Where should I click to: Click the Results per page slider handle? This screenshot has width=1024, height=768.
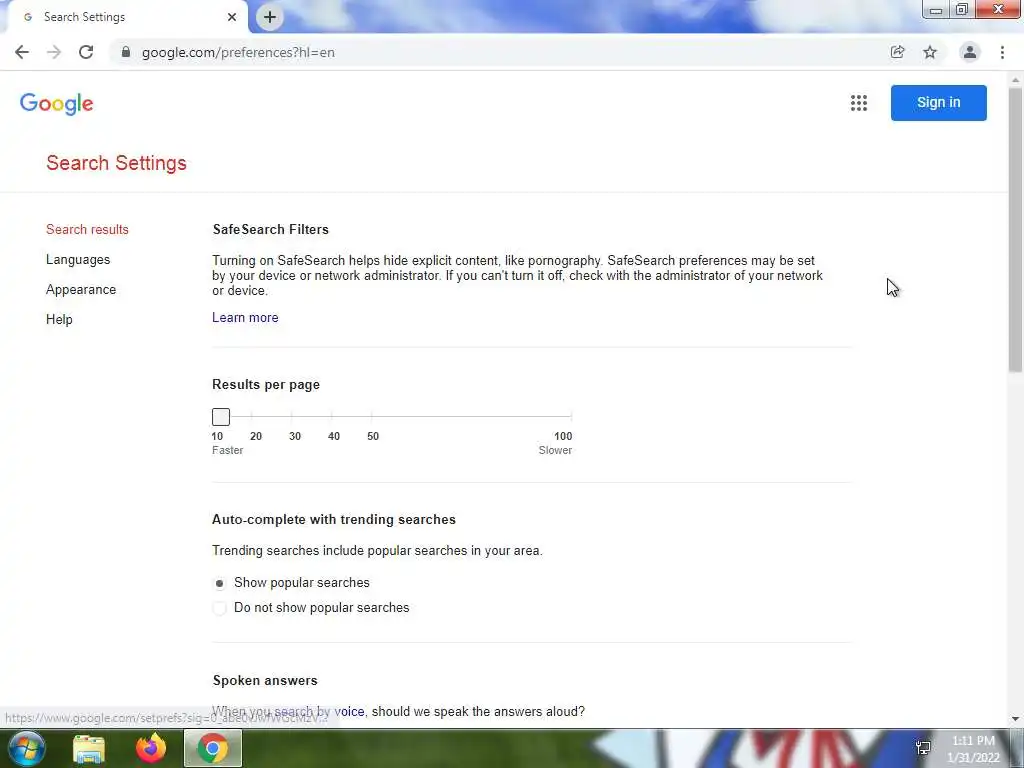pos(221,417)
